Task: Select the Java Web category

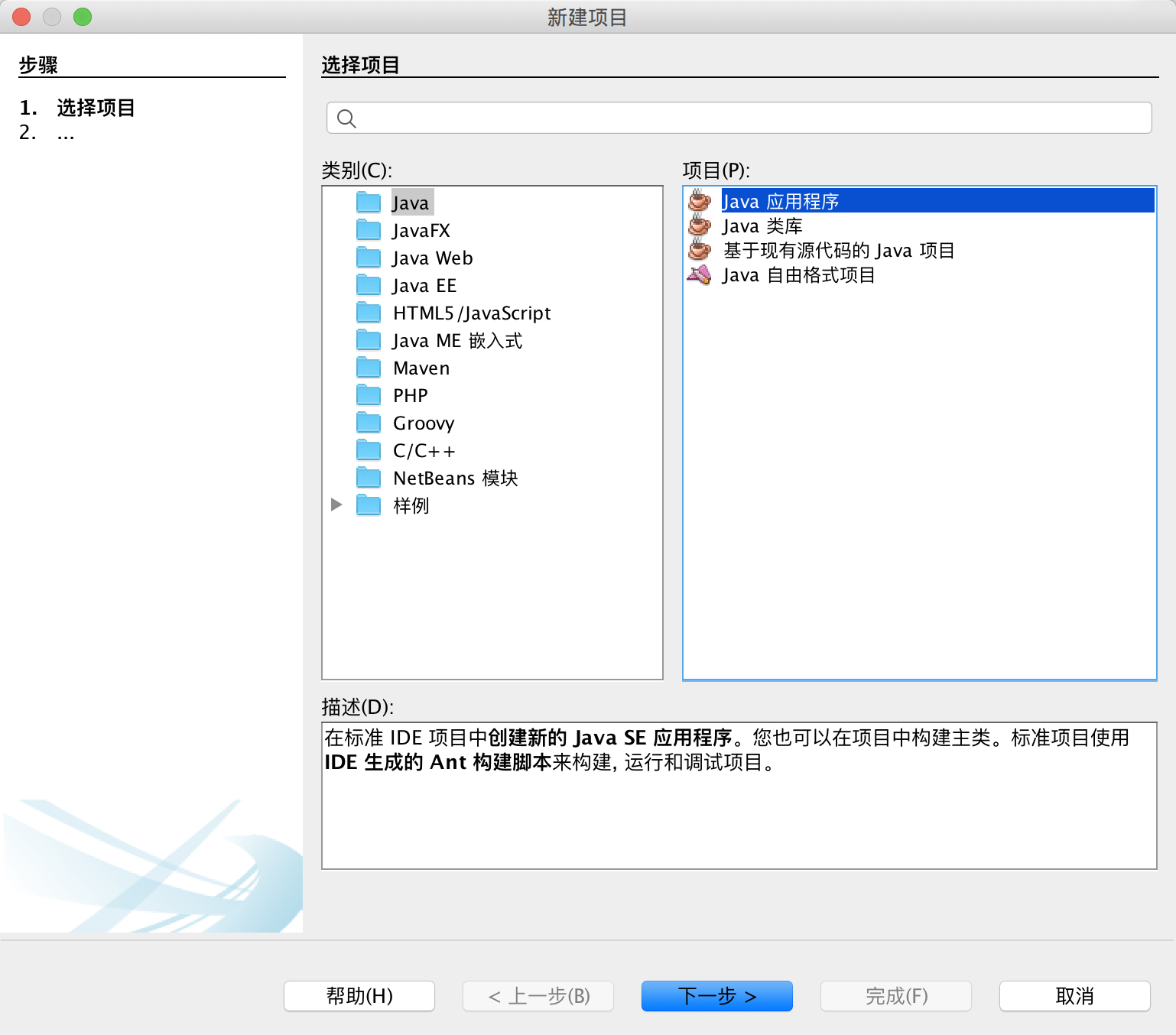Action: coord(433,258)
